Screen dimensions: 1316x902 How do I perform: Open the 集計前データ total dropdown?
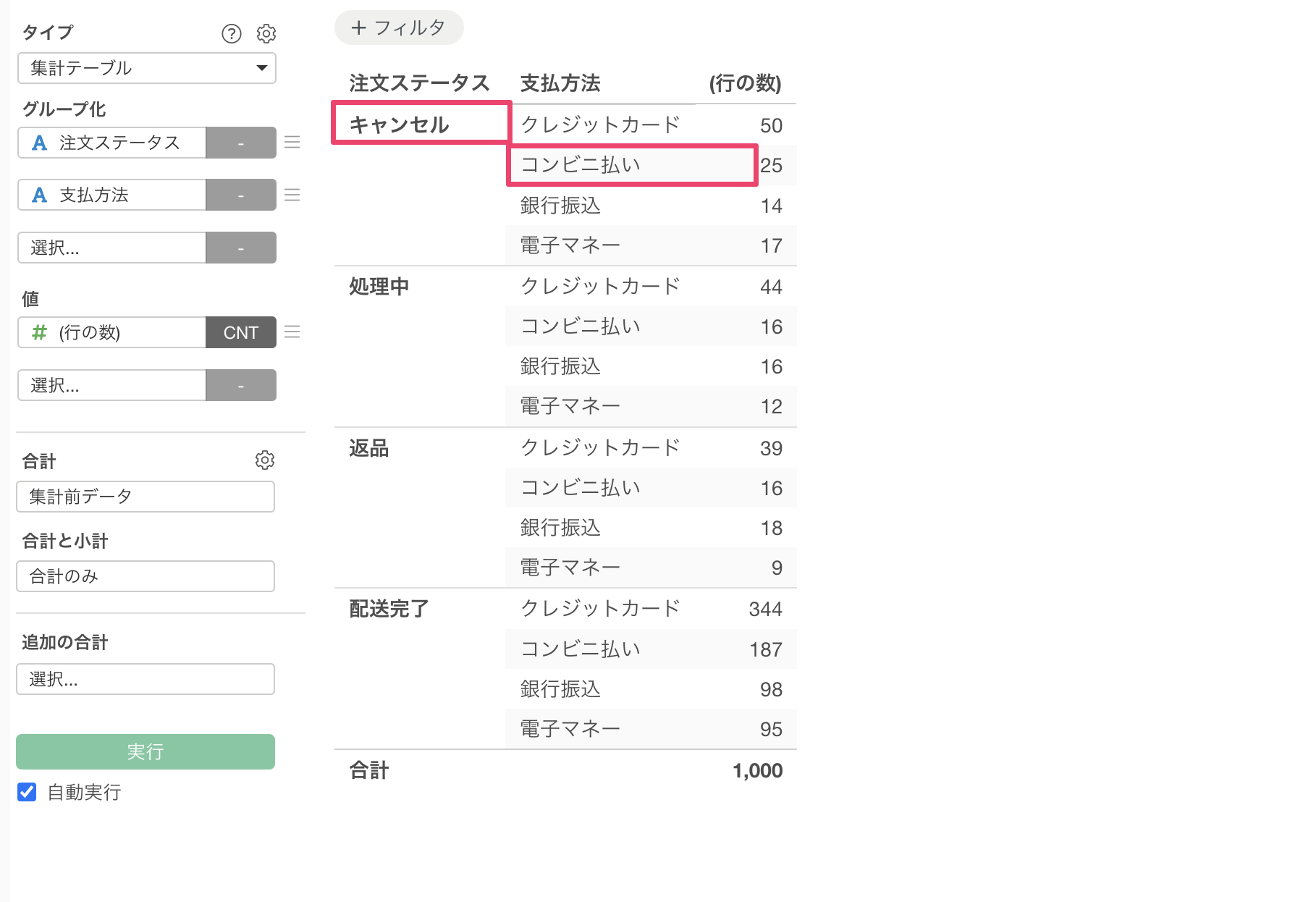[145, 497]
